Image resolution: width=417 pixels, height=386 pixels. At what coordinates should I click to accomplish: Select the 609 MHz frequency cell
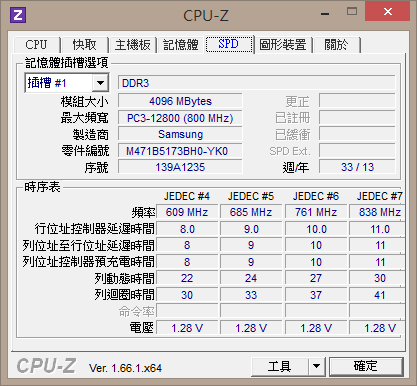(187, 212)
